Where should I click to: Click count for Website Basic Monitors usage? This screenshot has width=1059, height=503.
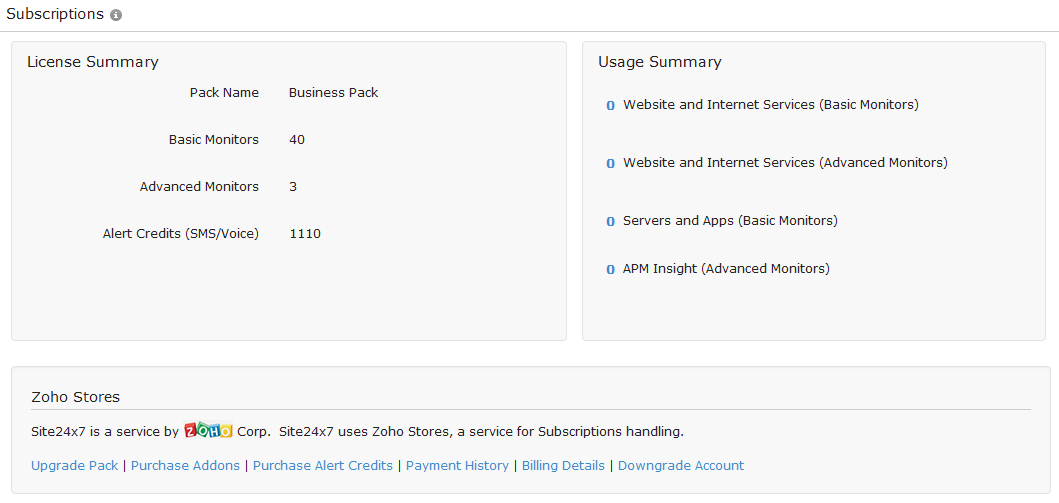point(610,106)
